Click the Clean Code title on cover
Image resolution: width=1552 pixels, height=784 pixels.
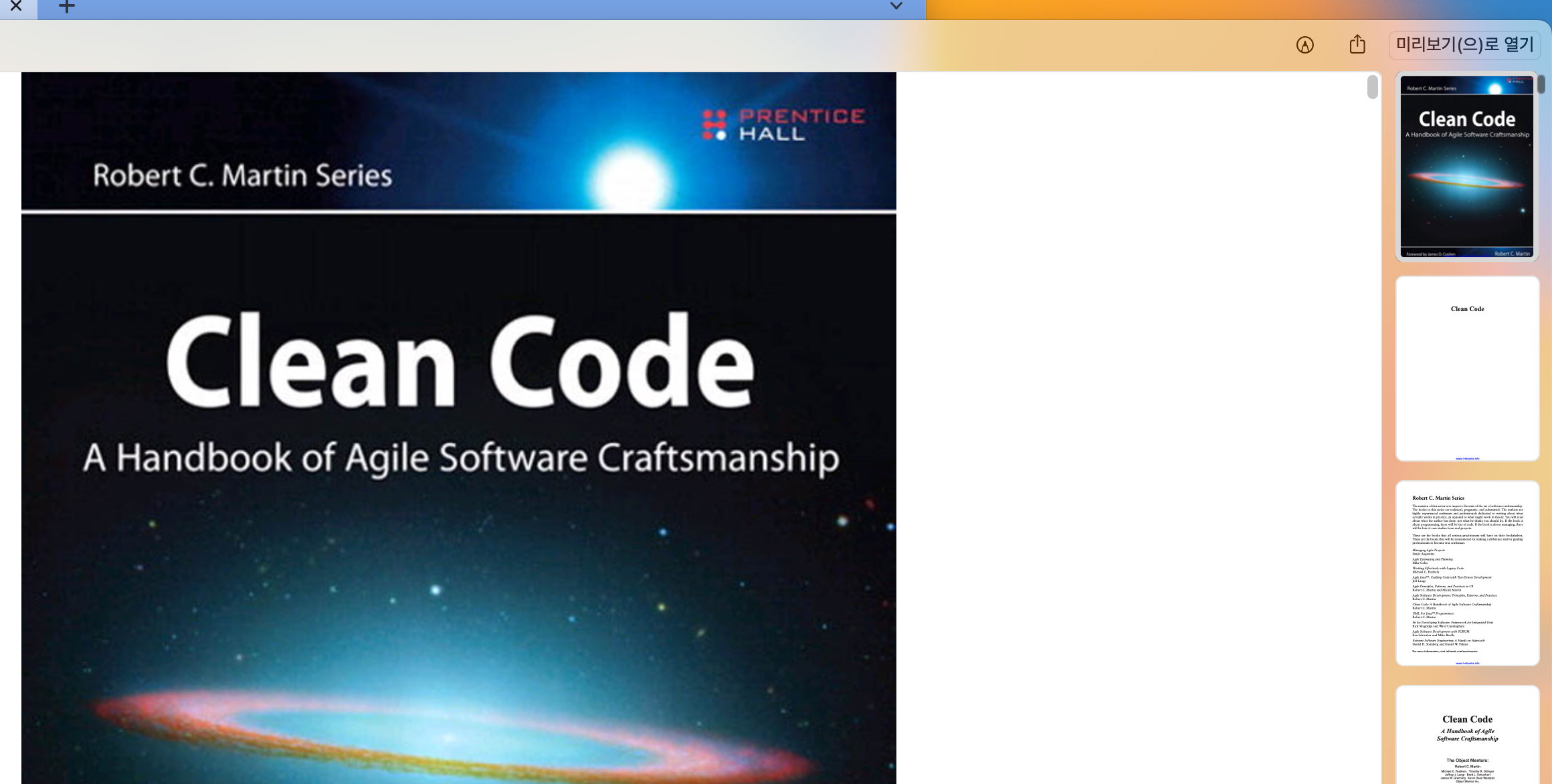(x=460, y=361)
